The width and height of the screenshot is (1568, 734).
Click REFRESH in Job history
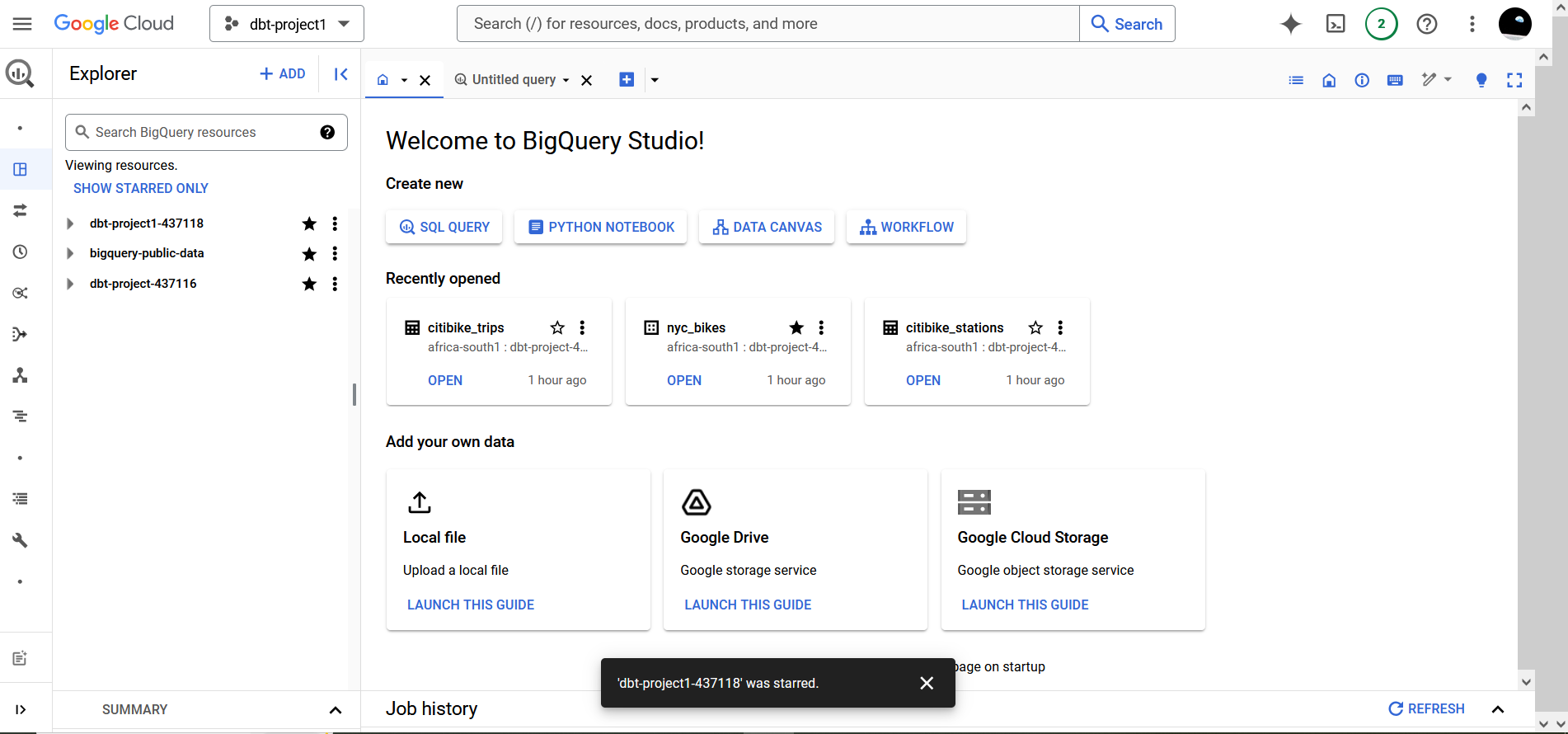[x=1426, y=708]
